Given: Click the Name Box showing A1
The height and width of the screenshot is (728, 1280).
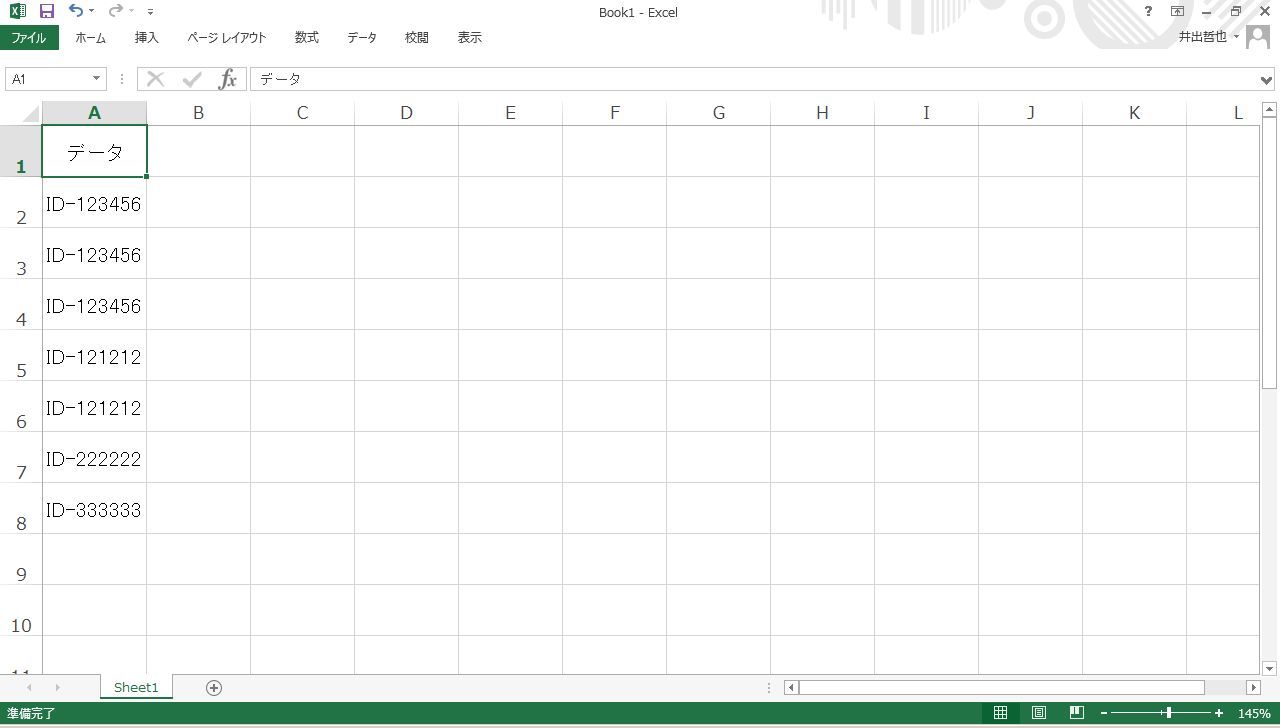Looking at the screenshot, I should point(48,79).
